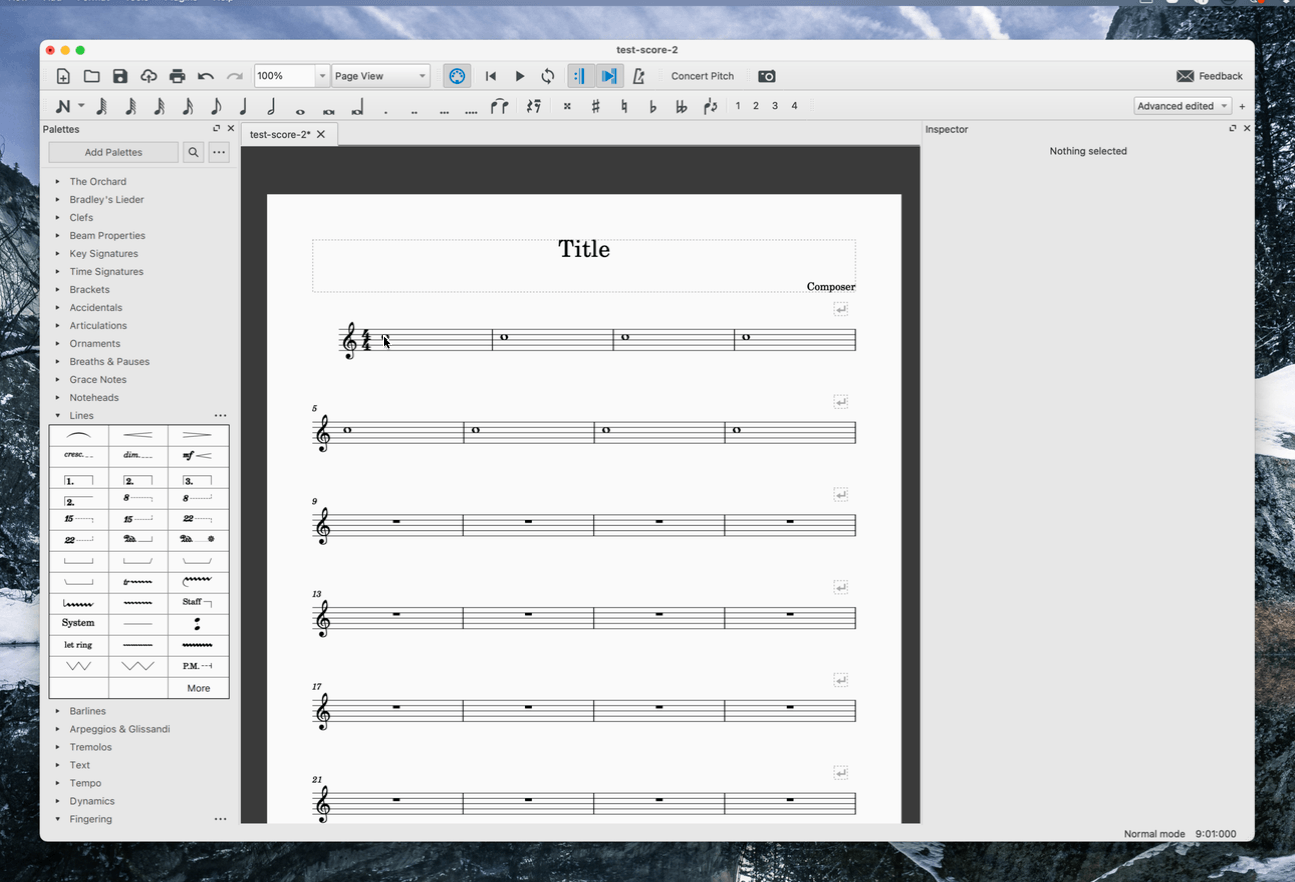Save the score with floppy disk icon

coord(120,76)
